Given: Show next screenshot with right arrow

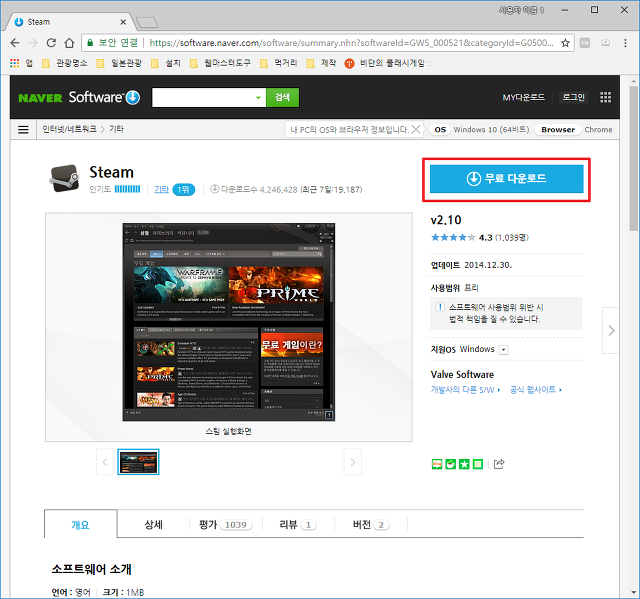Looking at the screenshot, I should tap(353, 462).
